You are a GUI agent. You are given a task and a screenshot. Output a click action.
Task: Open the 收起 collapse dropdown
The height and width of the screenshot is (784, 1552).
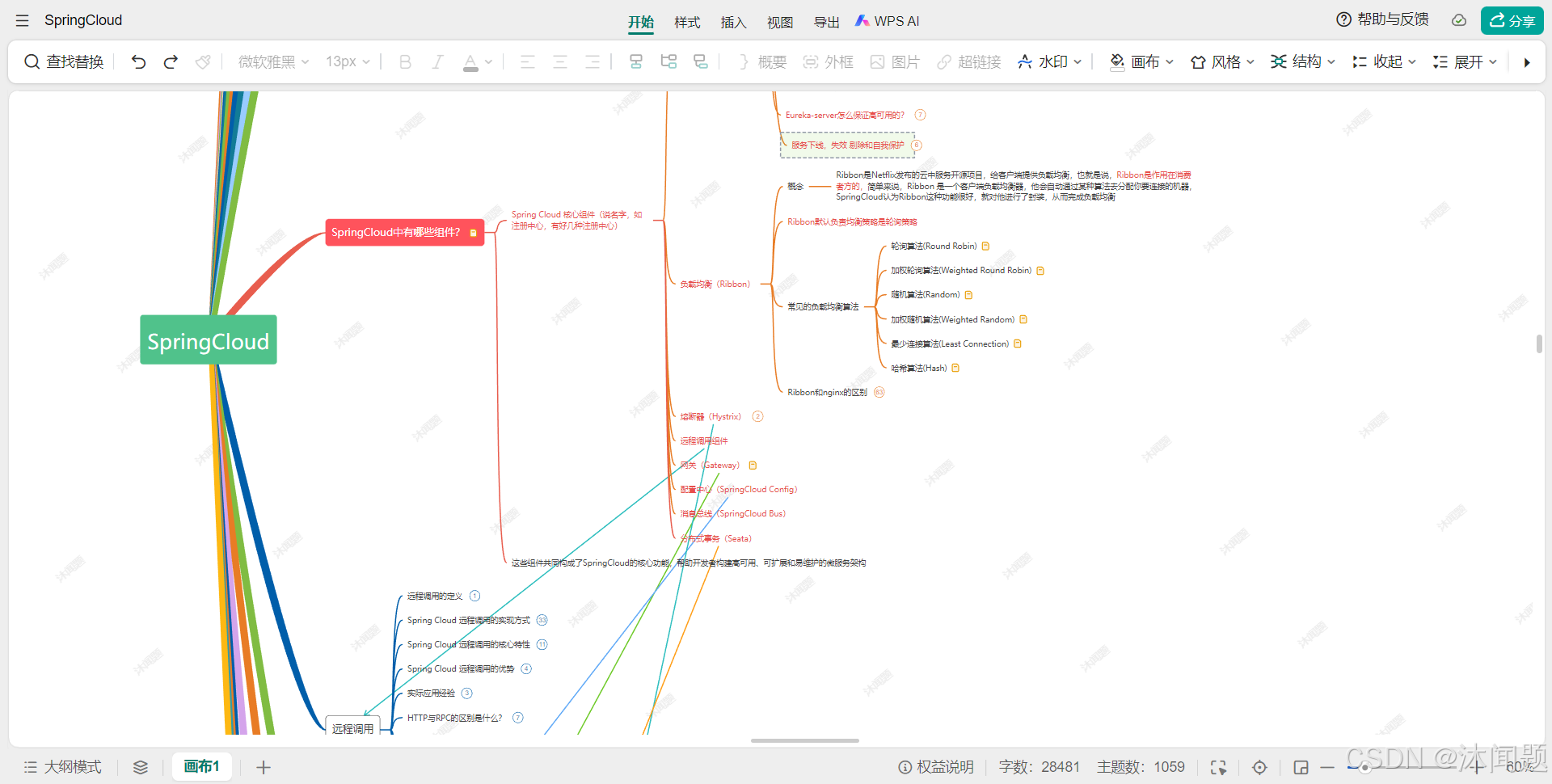click(x=1384, y=62)
